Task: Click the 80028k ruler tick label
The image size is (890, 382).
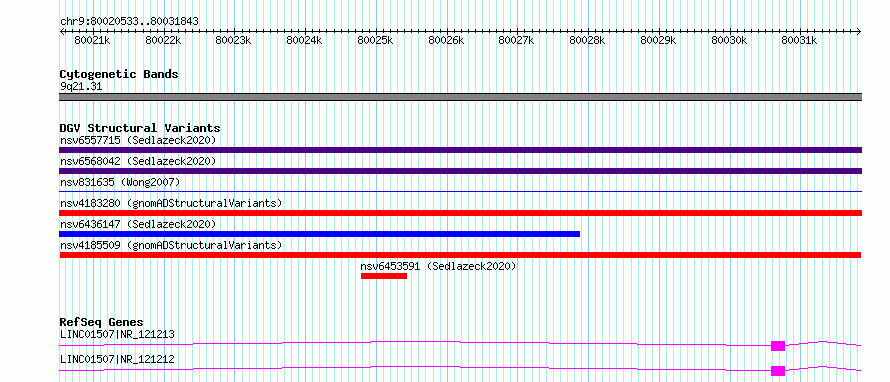Action: [x=587, y=41]
